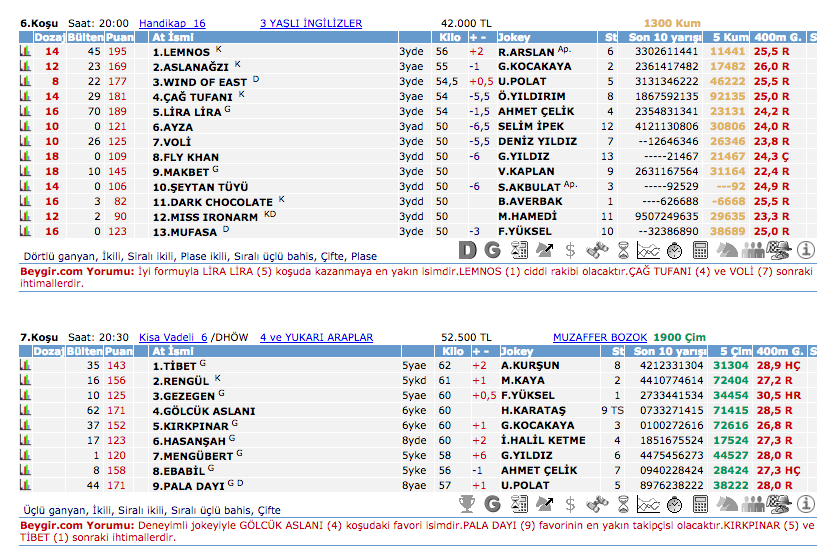Viewport: 833px width, 559px height.
Task: Open the Kısa Vadeli 6 link
Action: (x=173, y=338)
